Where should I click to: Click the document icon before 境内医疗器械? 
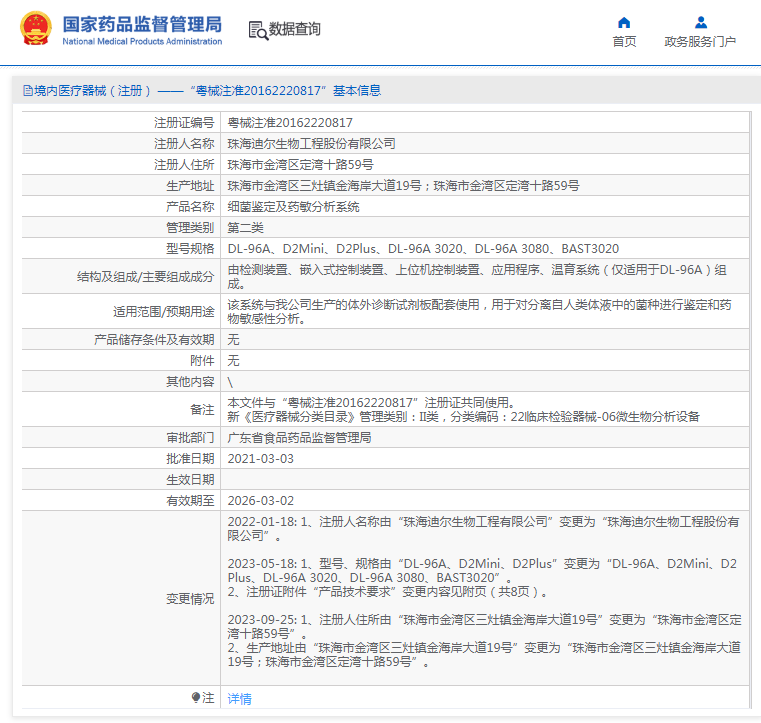click(28, 91)
